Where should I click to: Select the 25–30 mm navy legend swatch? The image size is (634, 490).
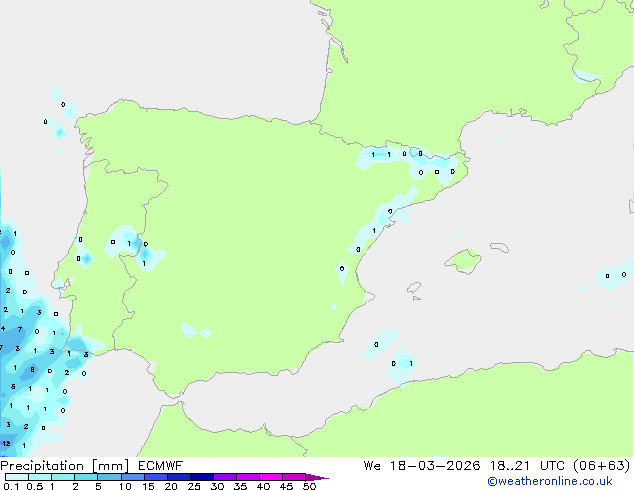click(x=201, y=477)
